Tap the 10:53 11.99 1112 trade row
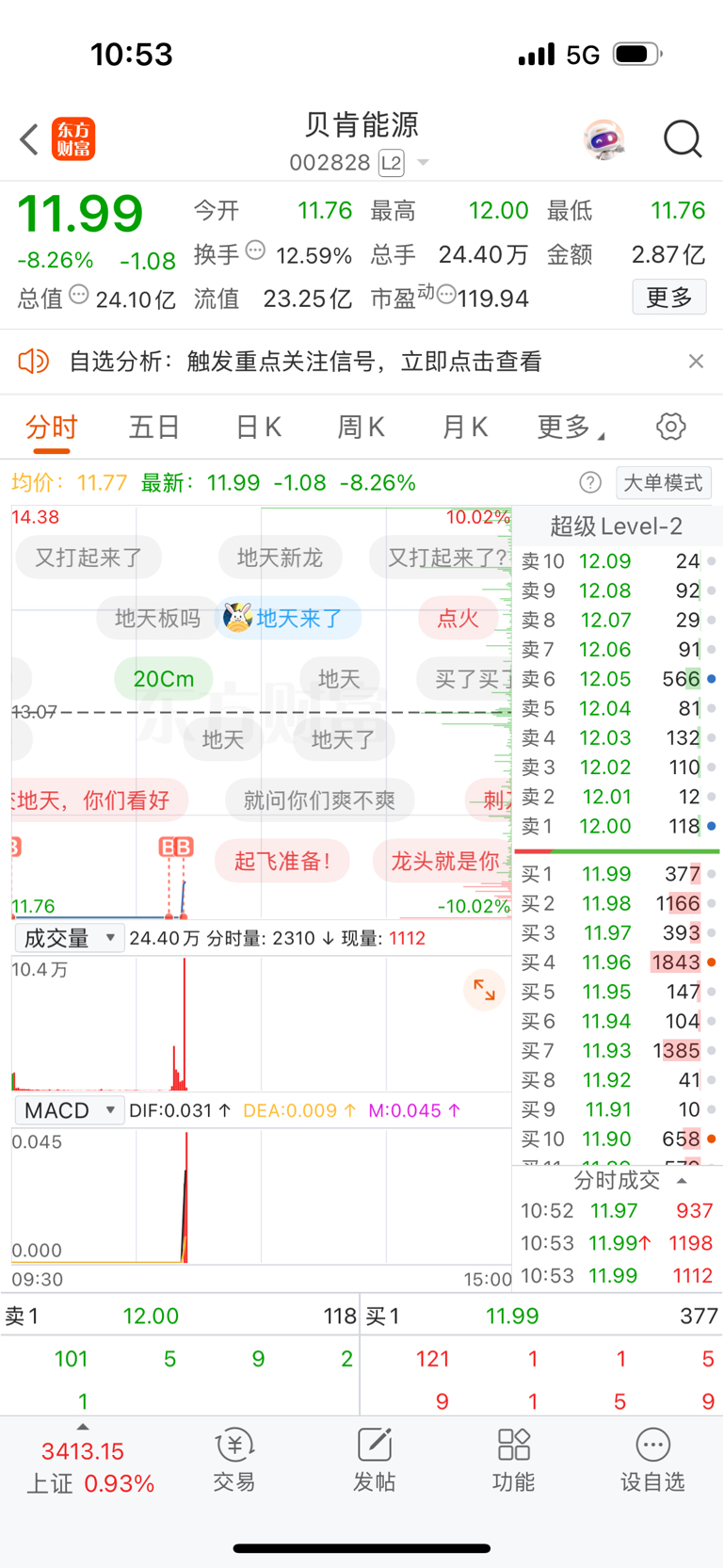Image resolution: width=724 pixels, height=1568 pixels. (x=618, y=1275)
